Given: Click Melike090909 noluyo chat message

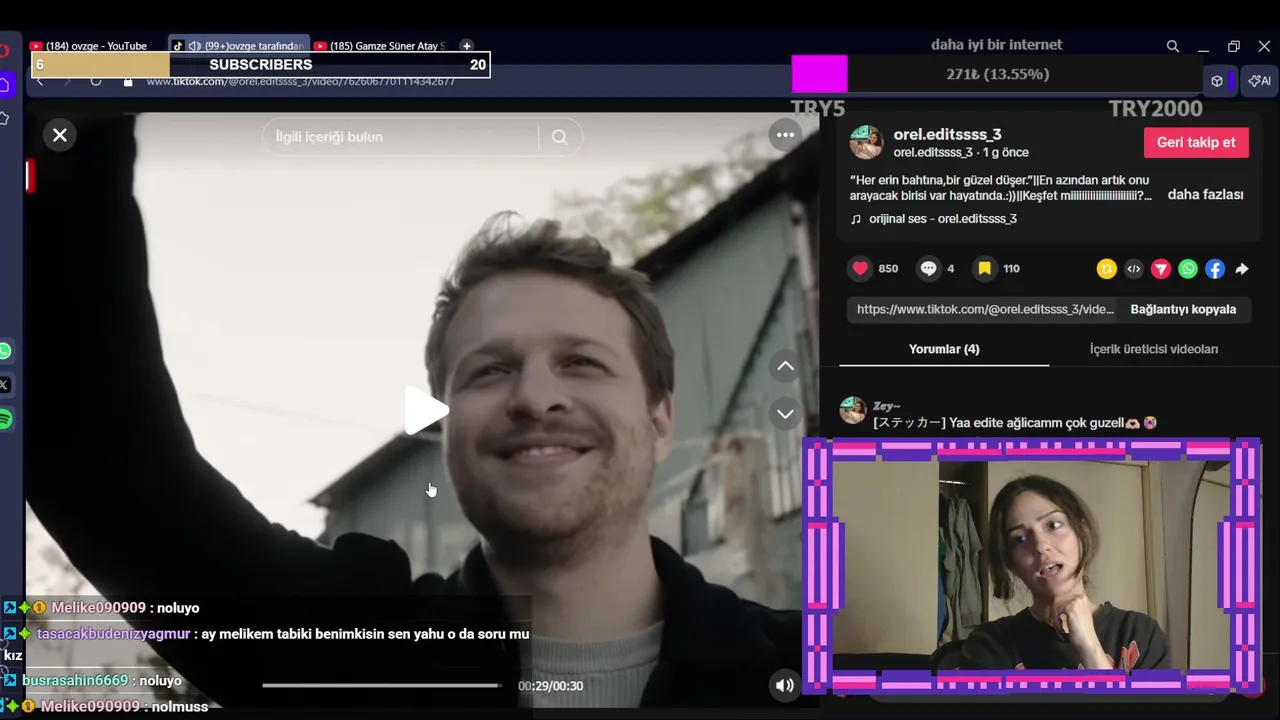Looking at the screenshot, I should pyautogui.click(x=125, y=607).
